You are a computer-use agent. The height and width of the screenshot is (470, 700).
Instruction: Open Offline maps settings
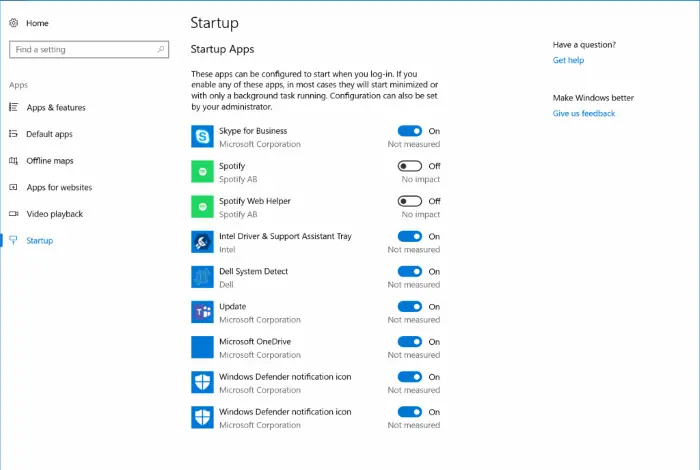tap(50, 161)
